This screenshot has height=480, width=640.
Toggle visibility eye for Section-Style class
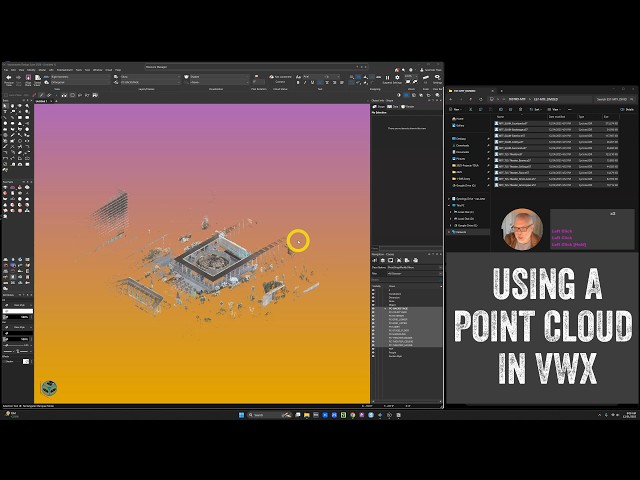coord(373,356)
